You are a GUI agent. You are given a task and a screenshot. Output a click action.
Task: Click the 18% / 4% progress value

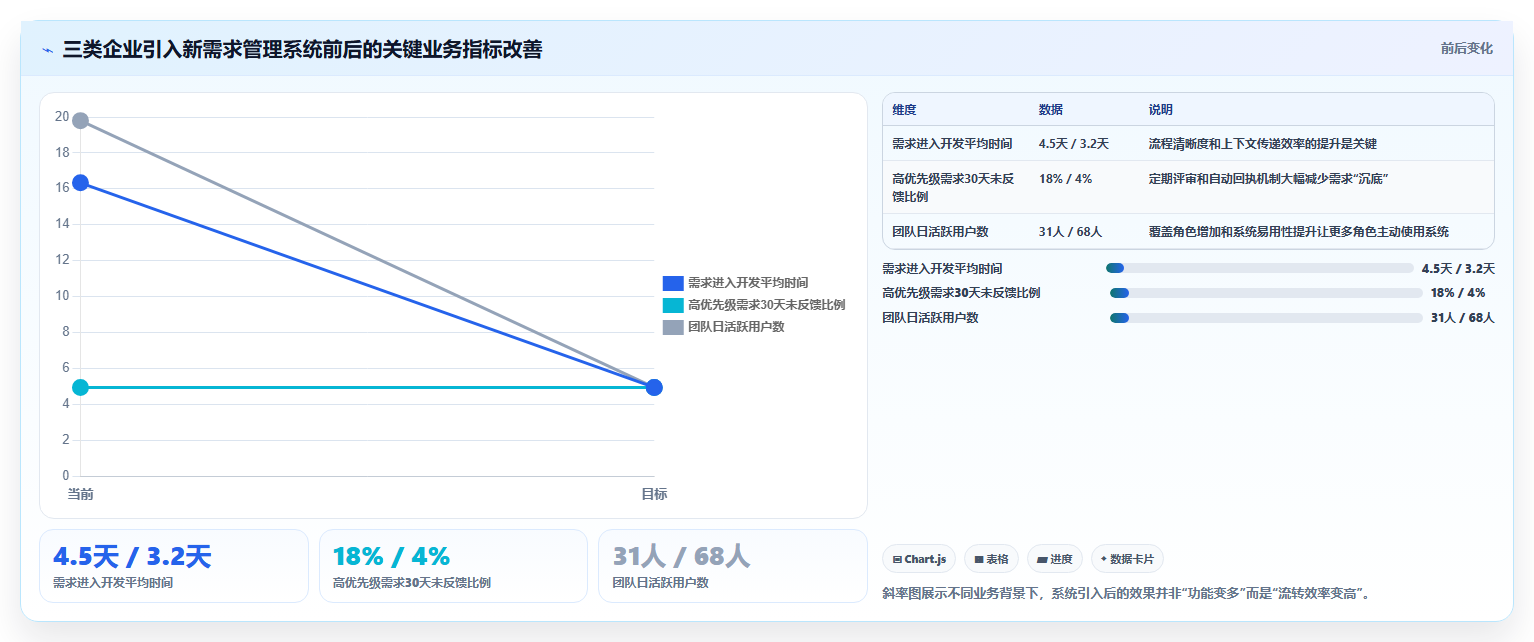pos(1458,293)
